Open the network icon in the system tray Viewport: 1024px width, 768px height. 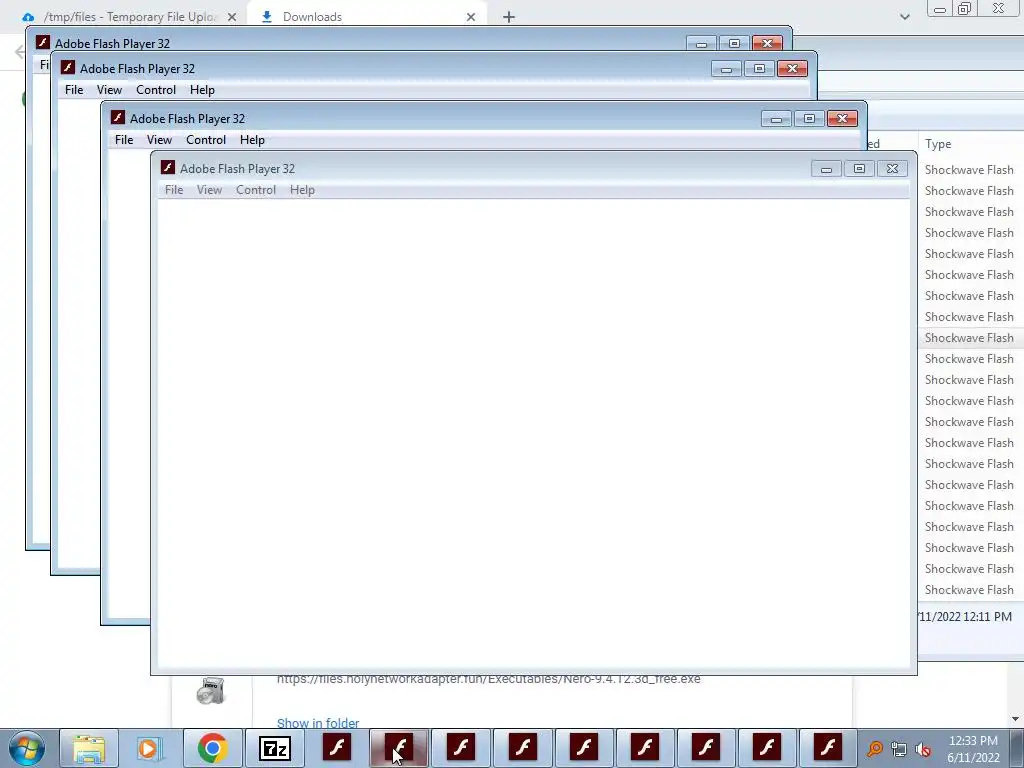pos(899,749)
